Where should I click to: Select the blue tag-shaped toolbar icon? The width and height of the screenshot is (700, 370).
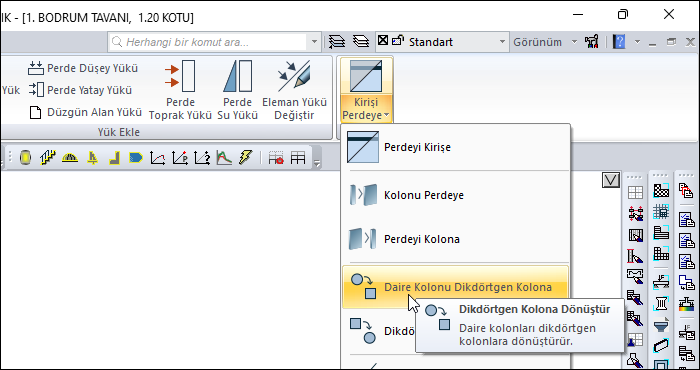coord(136,158)
